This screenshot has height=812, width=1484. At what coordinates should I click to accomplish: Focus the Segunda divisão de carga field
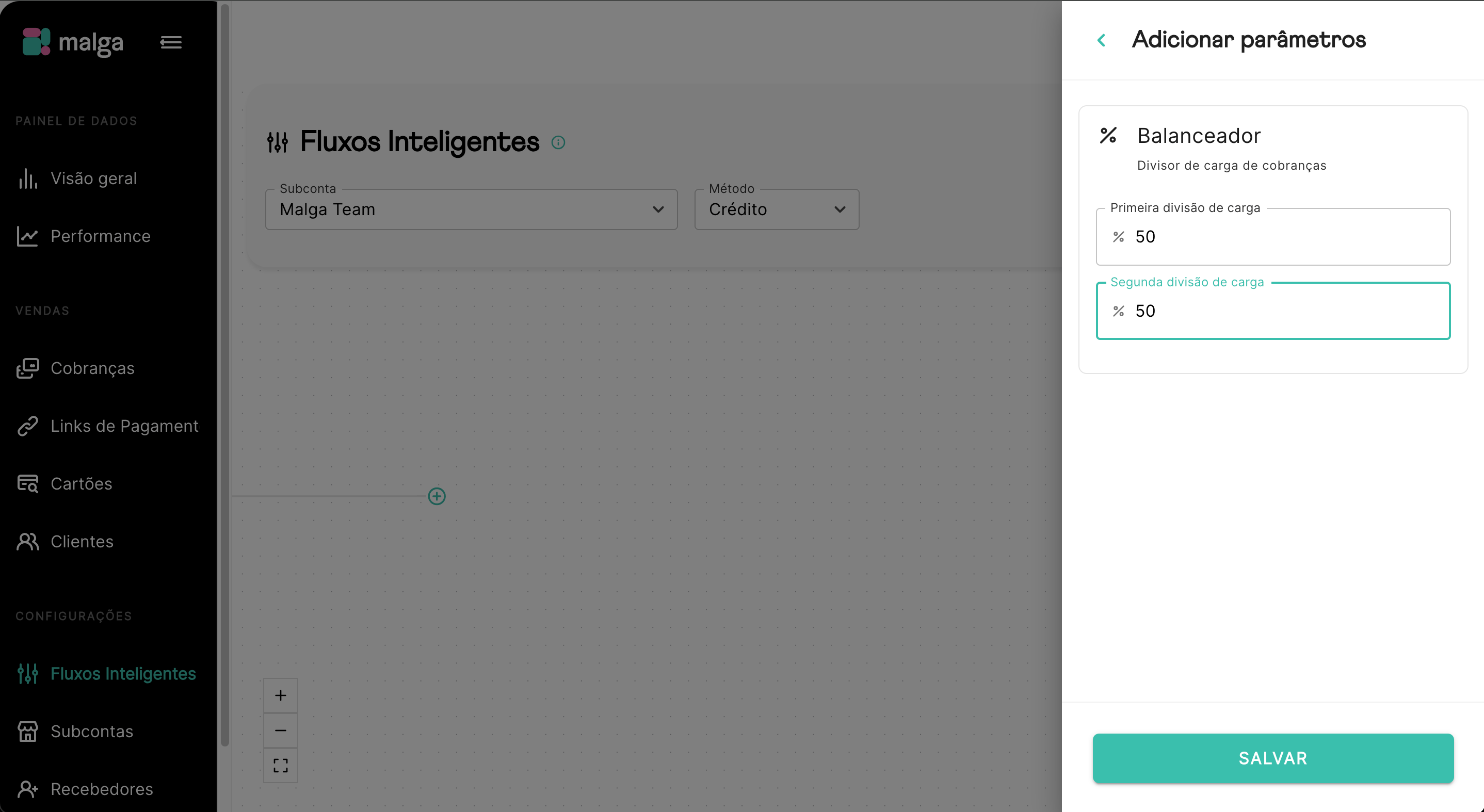point(1273,311)
